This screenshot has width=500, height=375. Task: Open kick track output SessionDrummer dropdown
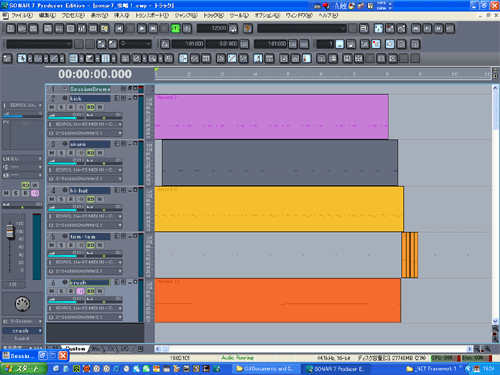pyautogui.click(x=85, y=133)
